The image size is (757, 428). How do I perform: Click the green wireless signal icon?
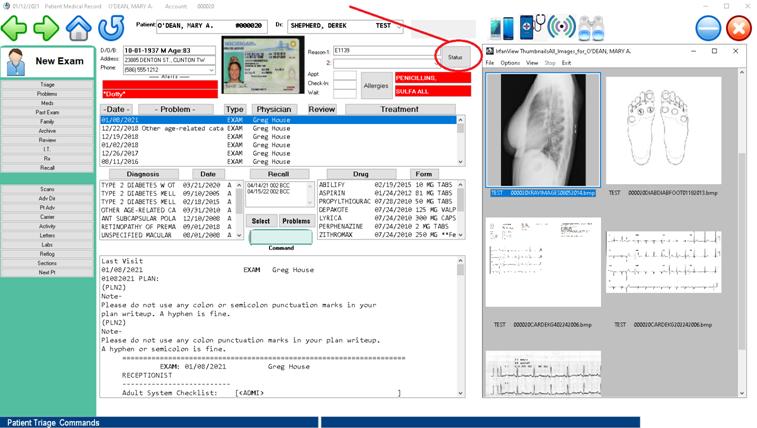point(564,27)
